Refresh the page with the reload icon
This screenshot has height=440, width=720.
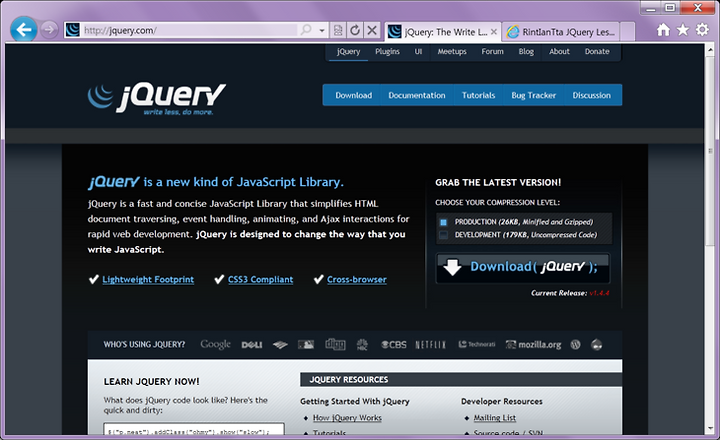[355, 30]
